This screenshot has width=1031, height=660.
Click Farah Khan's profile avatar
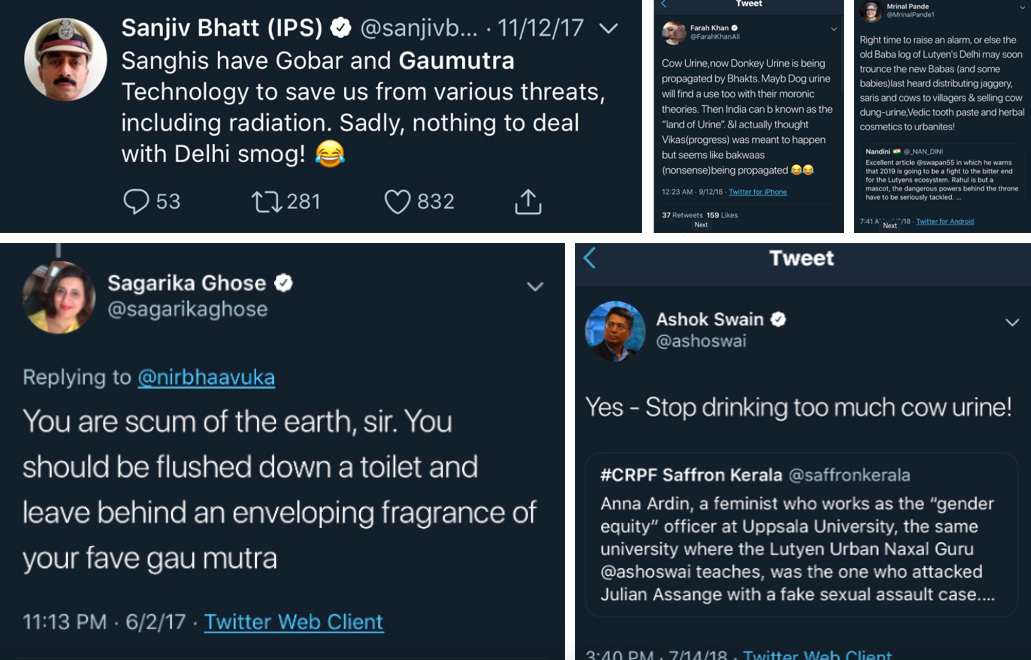(x=674, y=32)
